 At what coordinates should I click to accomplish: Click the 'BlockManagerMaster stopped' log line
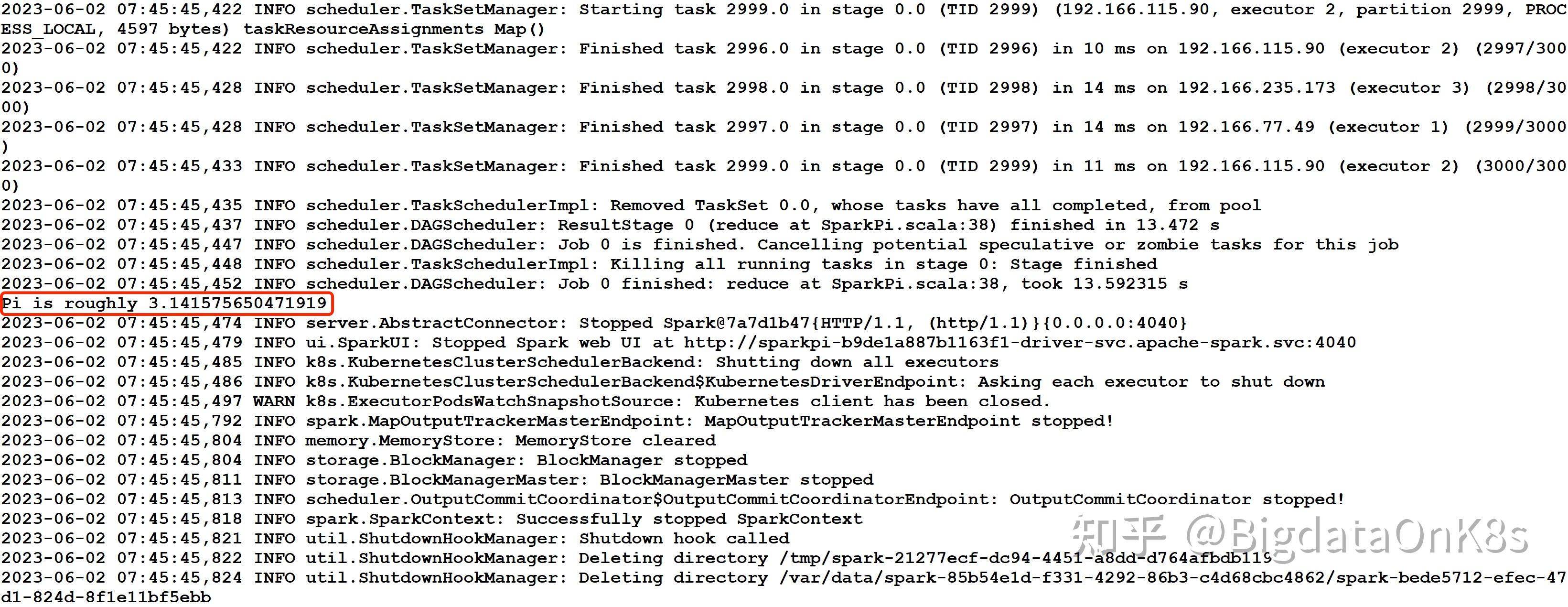(438, 480)
